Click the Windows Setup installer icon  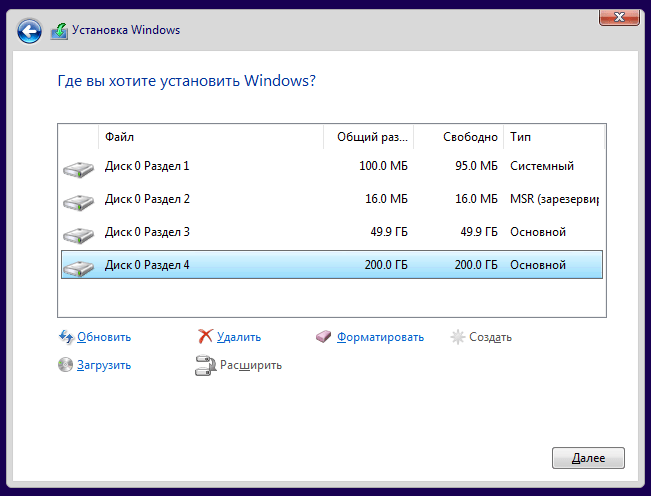[x=59, y=32]
